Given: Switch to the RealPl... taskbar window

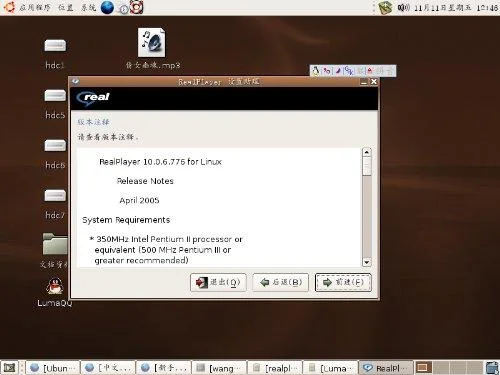Looking at the screenshot, I should coord(386,368).
